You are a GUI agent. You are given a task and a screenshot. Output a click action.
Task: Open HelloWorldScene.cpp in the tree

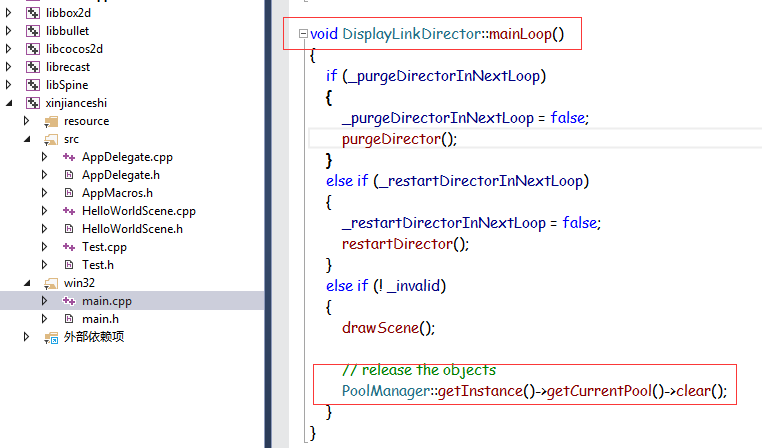point(139,211)
